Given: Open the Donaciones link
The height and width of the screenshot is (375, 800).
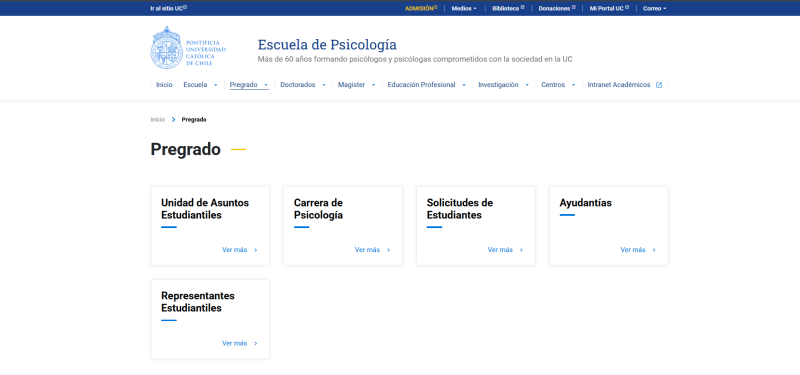Looking at the screenshot, I should pos(554,9).
